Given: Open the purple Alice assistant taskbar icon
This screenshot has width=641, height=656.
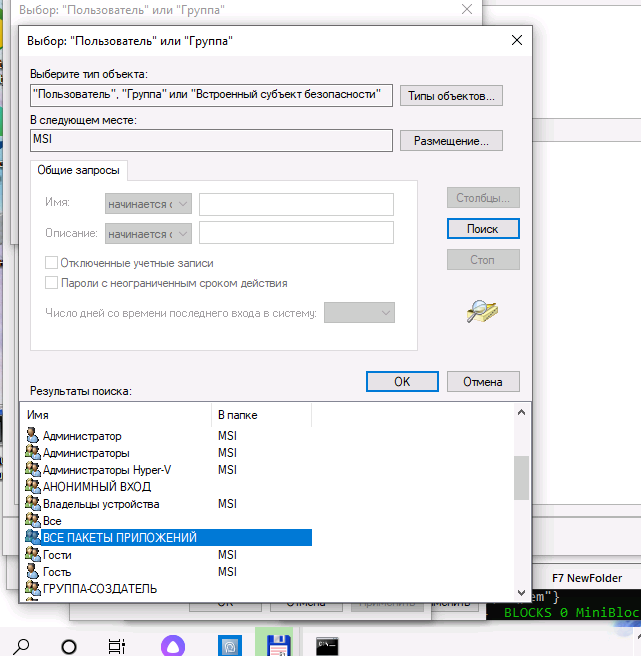Looking at the screenshot, I should pos(173,646).
